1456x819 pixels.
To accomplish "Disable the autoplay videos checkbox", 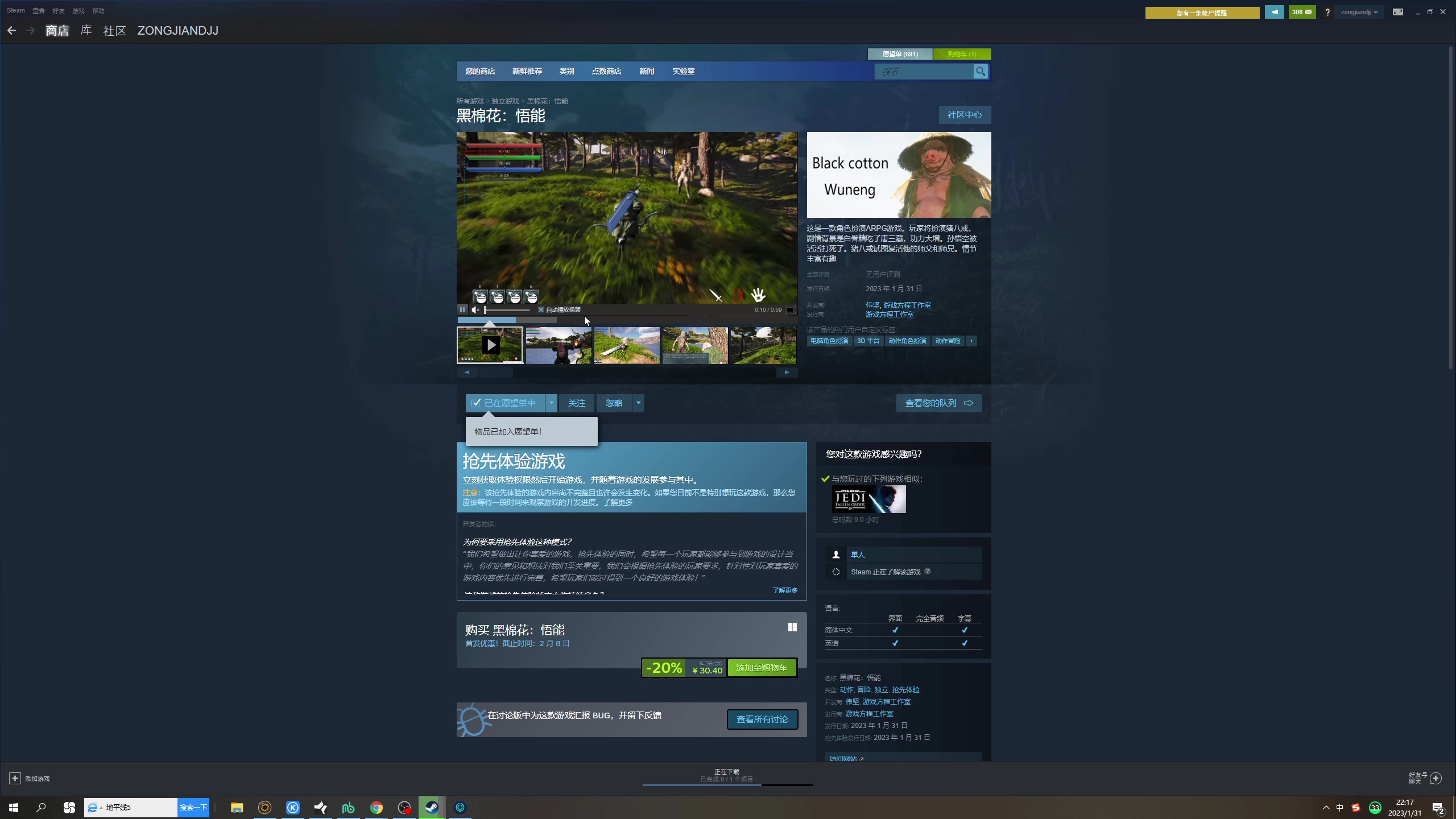I will [x=541, y=309].
